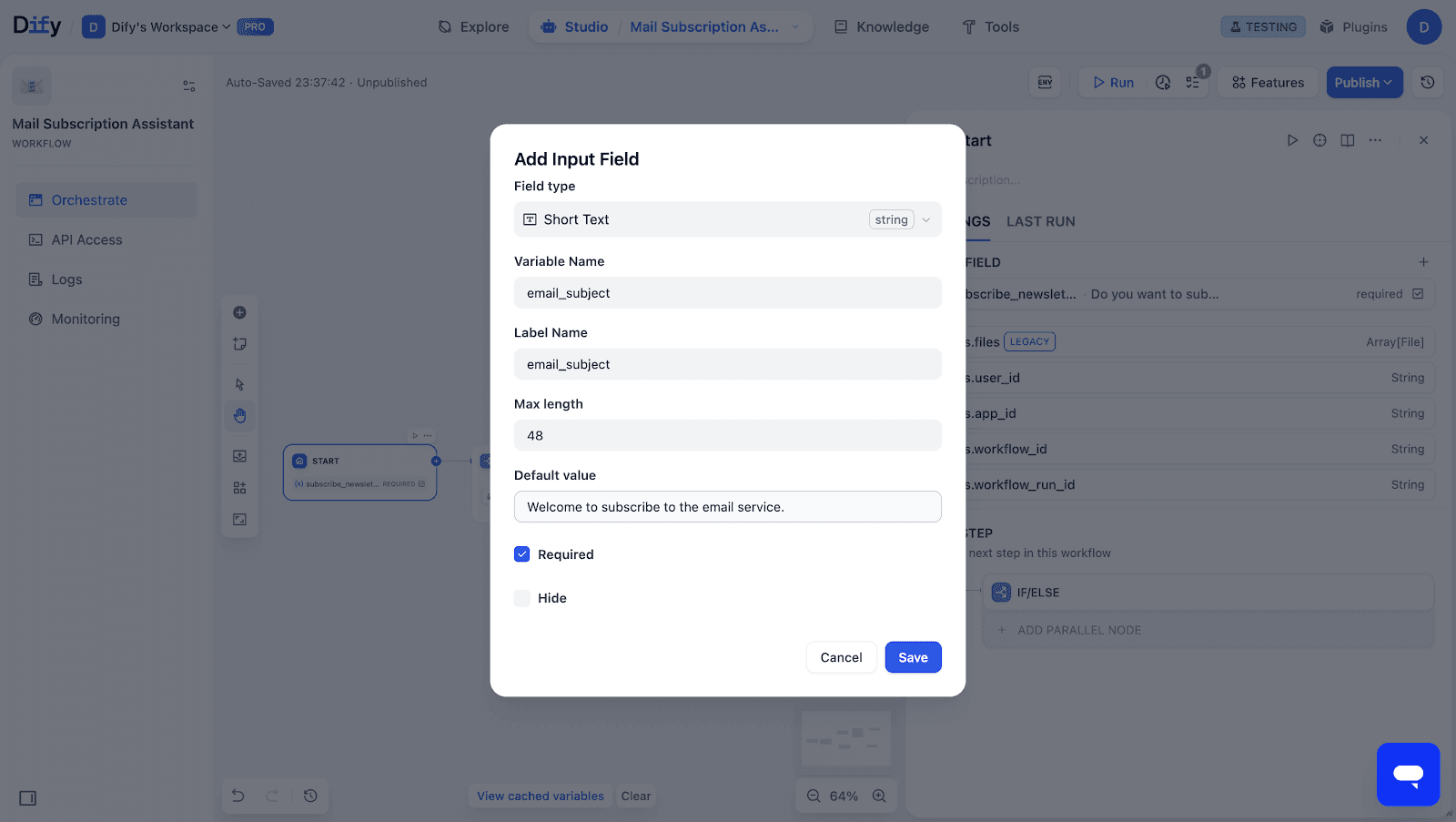Viewport: 1456px width, 822px height.
Task: Click the zoom out magnifier icon
Action: [814, 796]
